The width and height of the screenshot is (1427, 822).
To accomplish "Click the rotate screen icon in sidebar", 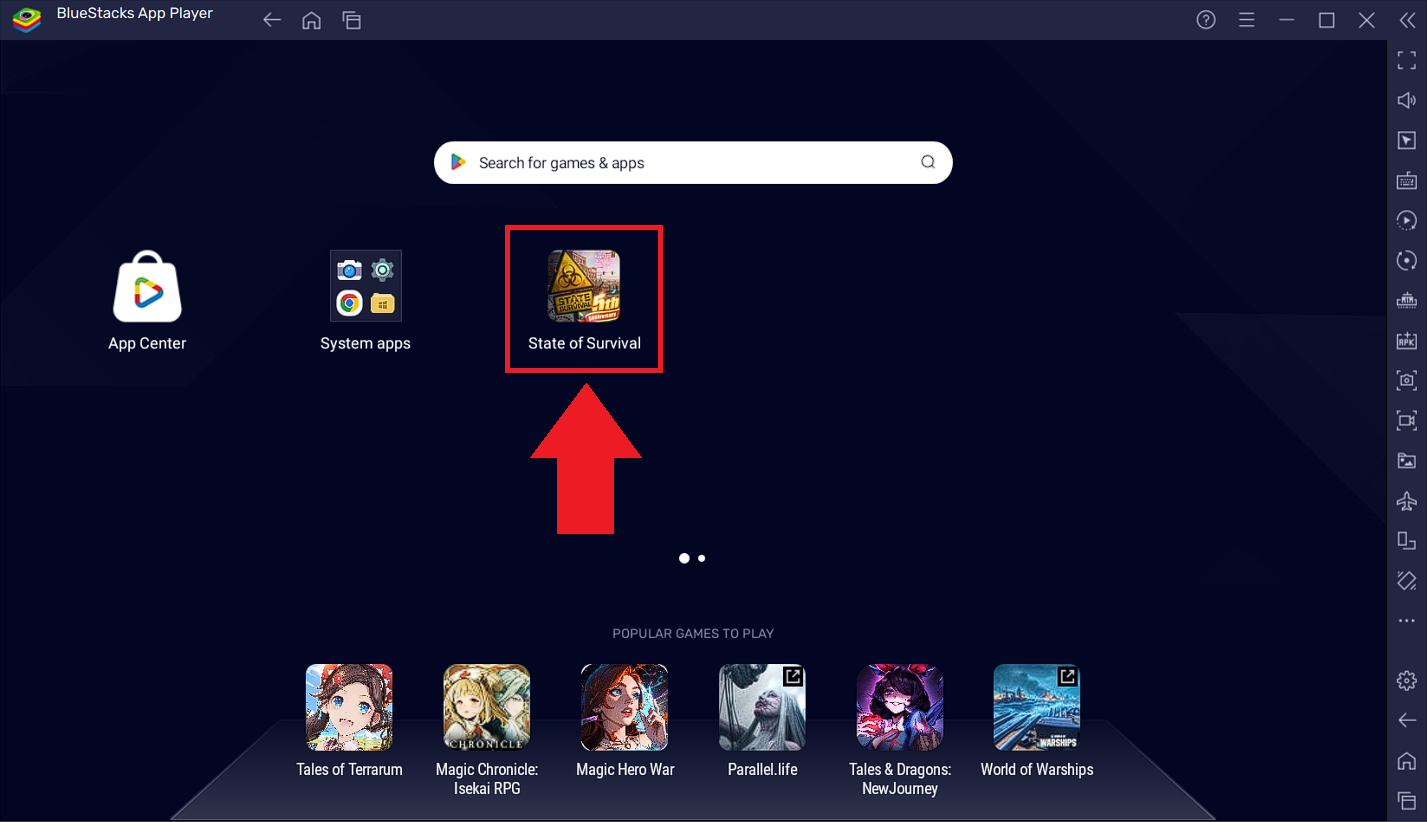I will [1407, 540].
